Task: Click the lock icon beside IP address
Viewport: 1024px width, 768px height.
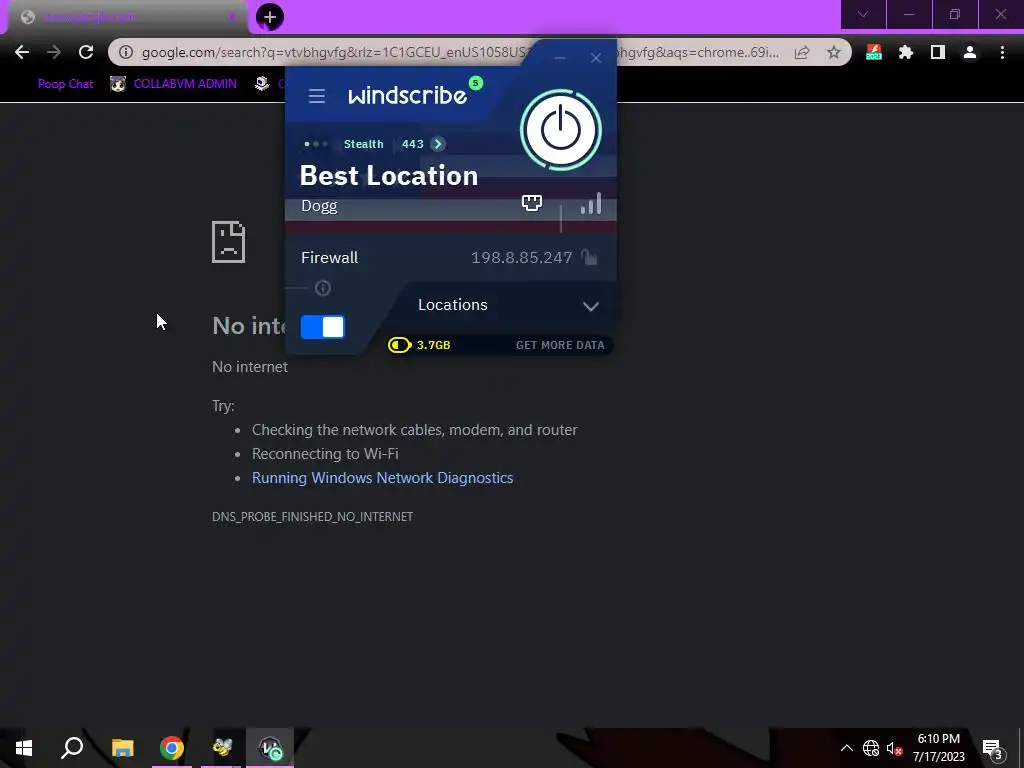Action: coord(589,257)
